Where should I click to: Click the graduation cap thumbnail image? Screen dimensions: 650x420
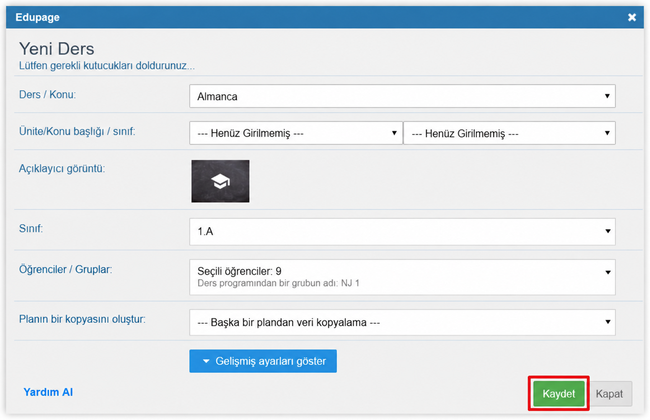[220, 181]
